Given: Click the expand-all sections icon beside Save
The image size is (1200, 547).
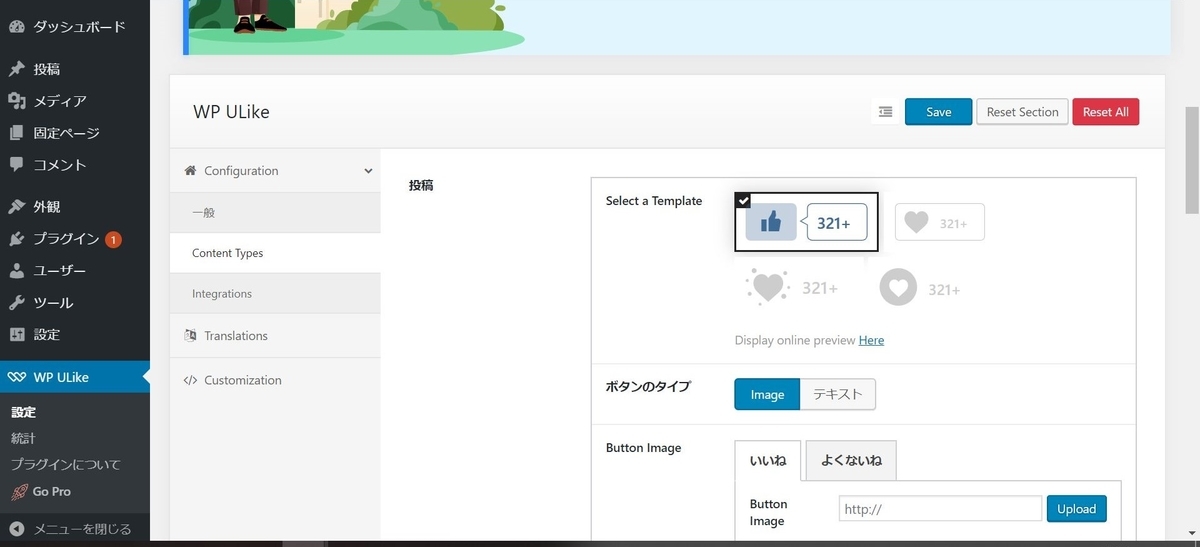Looking at the screenshot, I should pos(885,112).
